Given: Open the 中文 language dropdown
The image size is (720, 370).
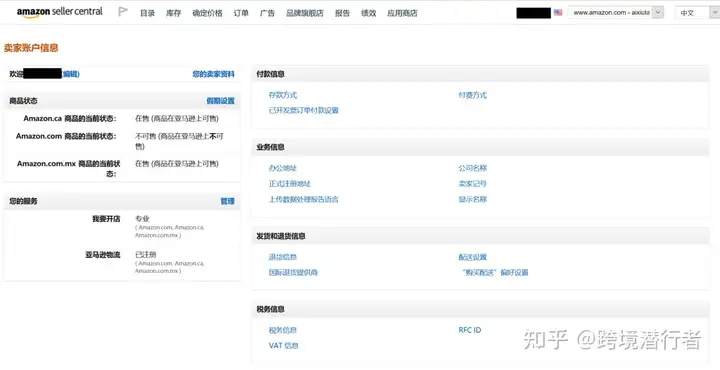Looking at the screenshot, I should [x=697, y=12].
